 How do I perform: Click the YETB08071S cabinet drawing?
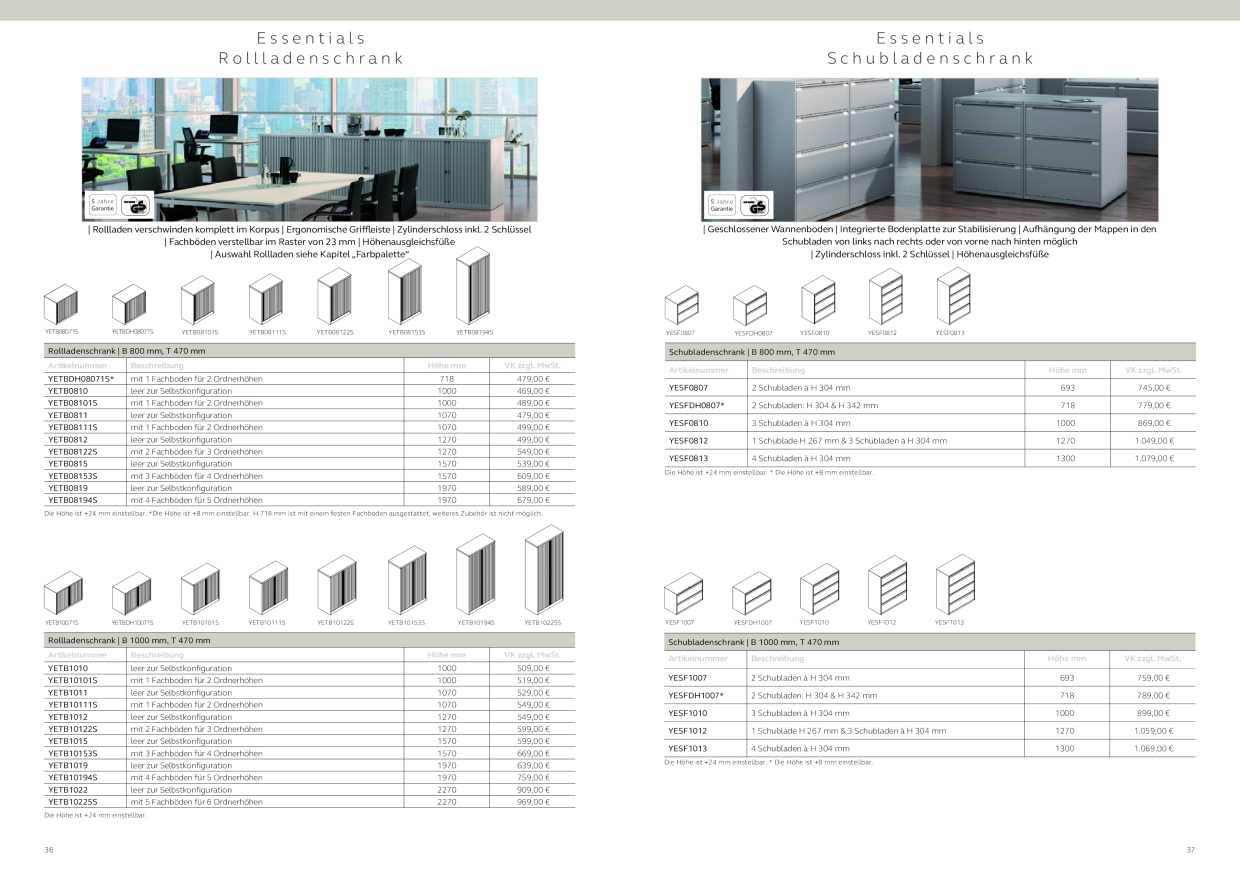[x=61, y=304]
